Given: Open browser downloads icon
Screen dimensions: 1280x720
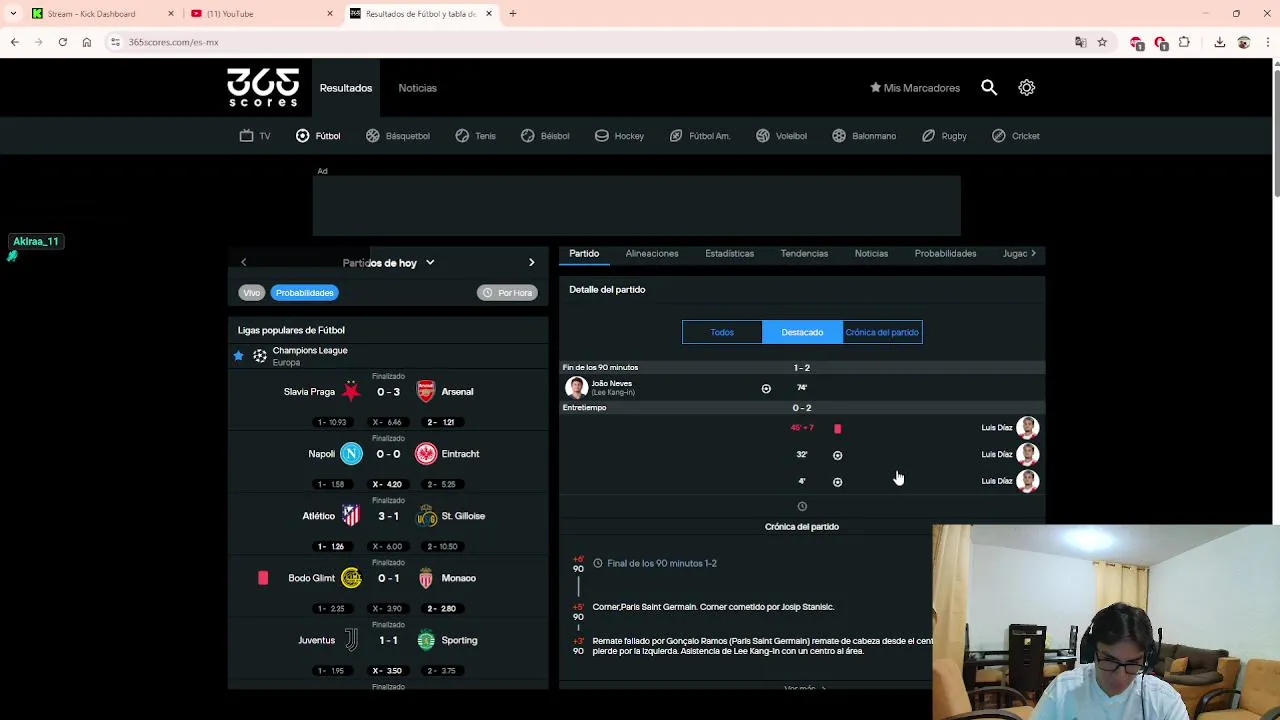Looking at the screenshot, I should tap(1220, 42).
